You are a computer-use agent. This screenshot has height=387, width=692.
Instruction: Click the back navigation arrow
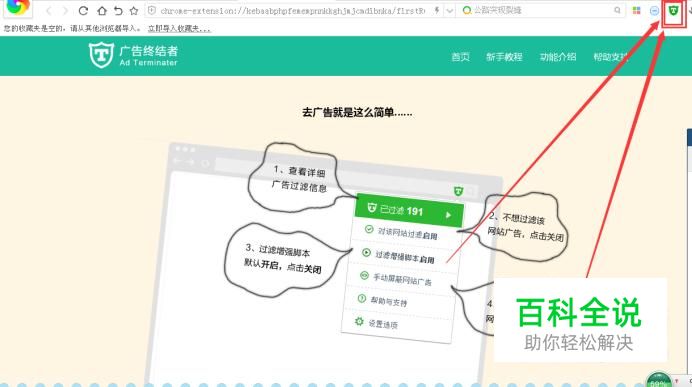click(x=49, y=11)
